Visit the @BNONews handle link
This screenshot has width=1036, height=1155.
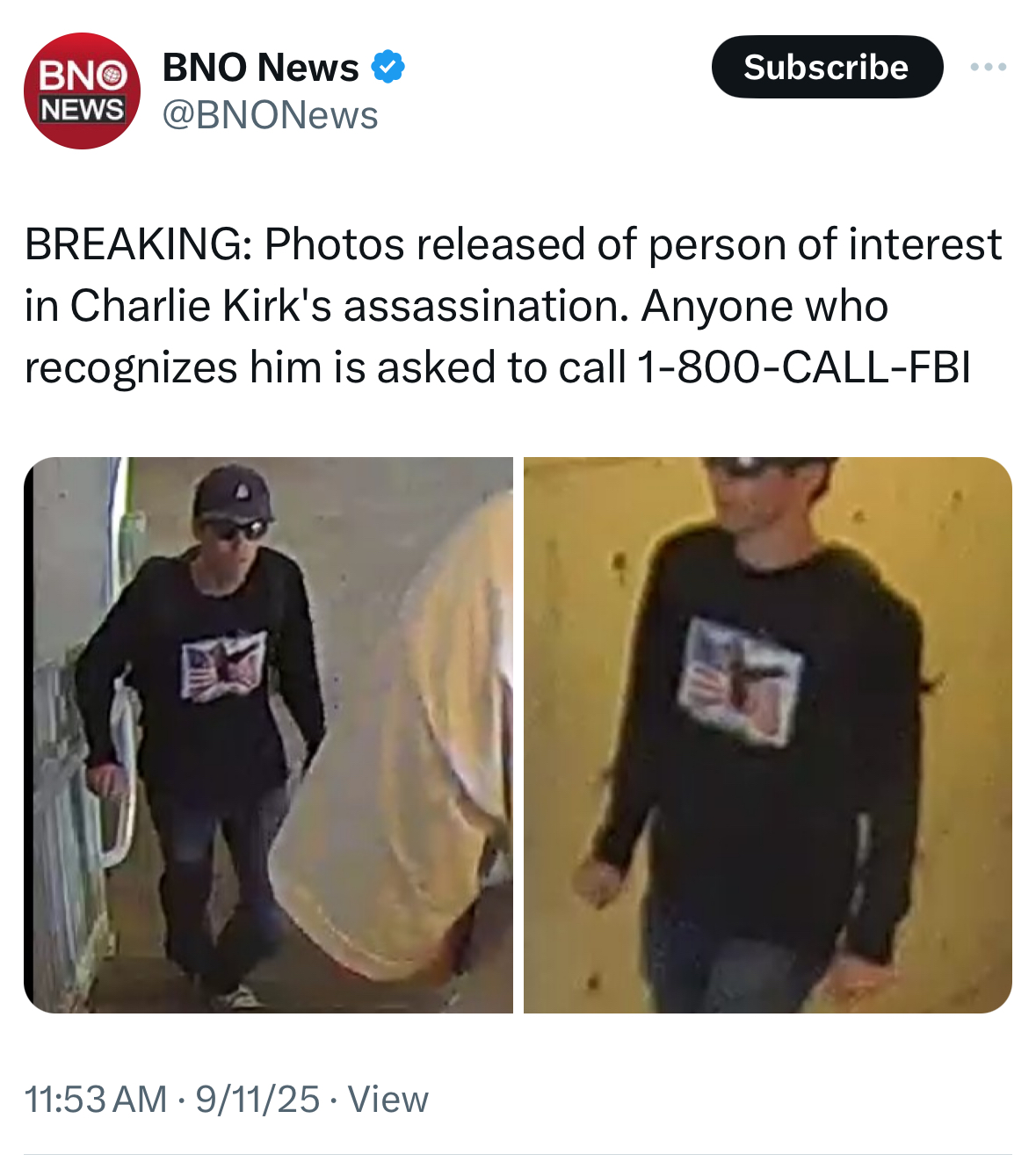(271, 115)
